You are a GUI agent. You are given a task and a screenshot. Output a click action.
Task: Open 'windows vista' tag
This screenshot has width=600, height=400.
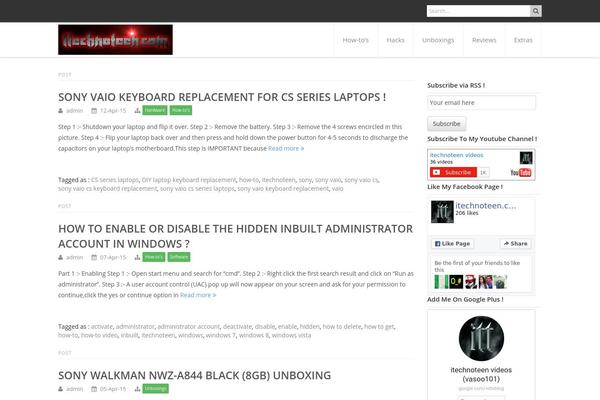[291, 335]
